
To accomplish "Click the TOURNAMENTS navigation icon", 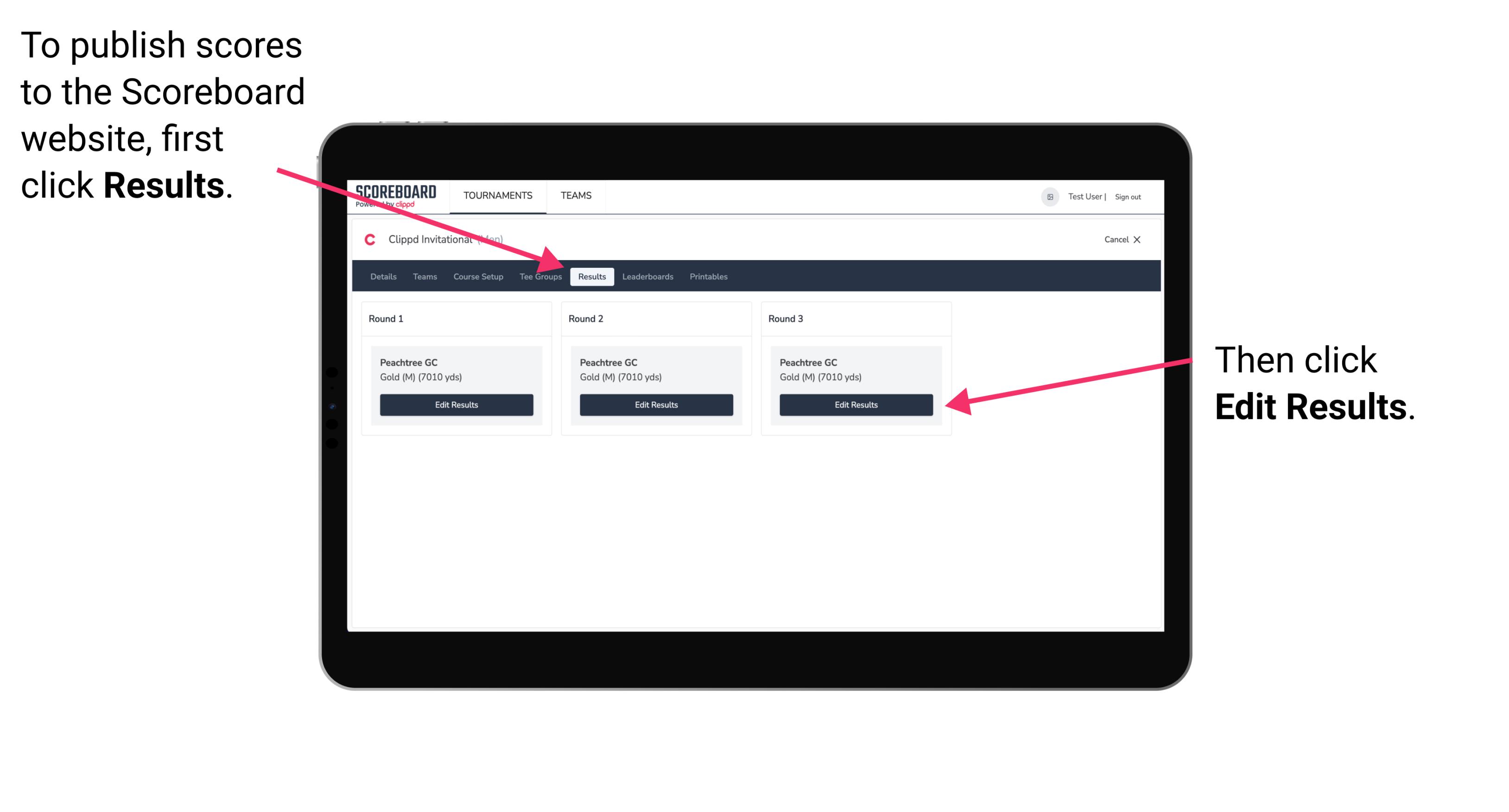I will (x=497, y=195).
